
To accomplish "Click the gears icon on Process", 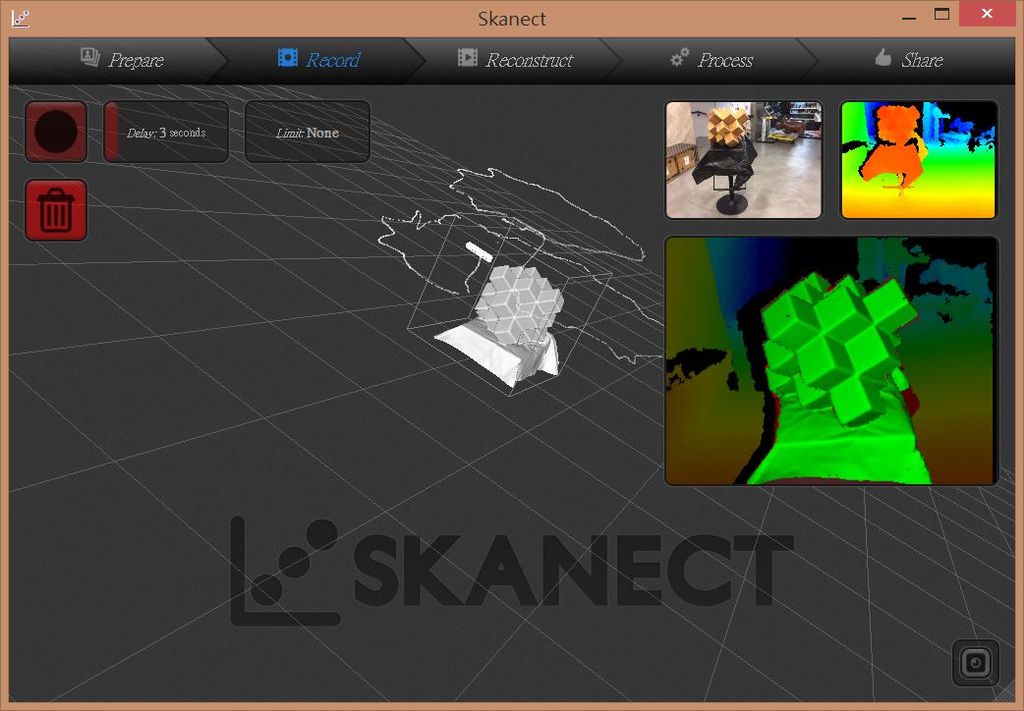I will coord(680,57).
